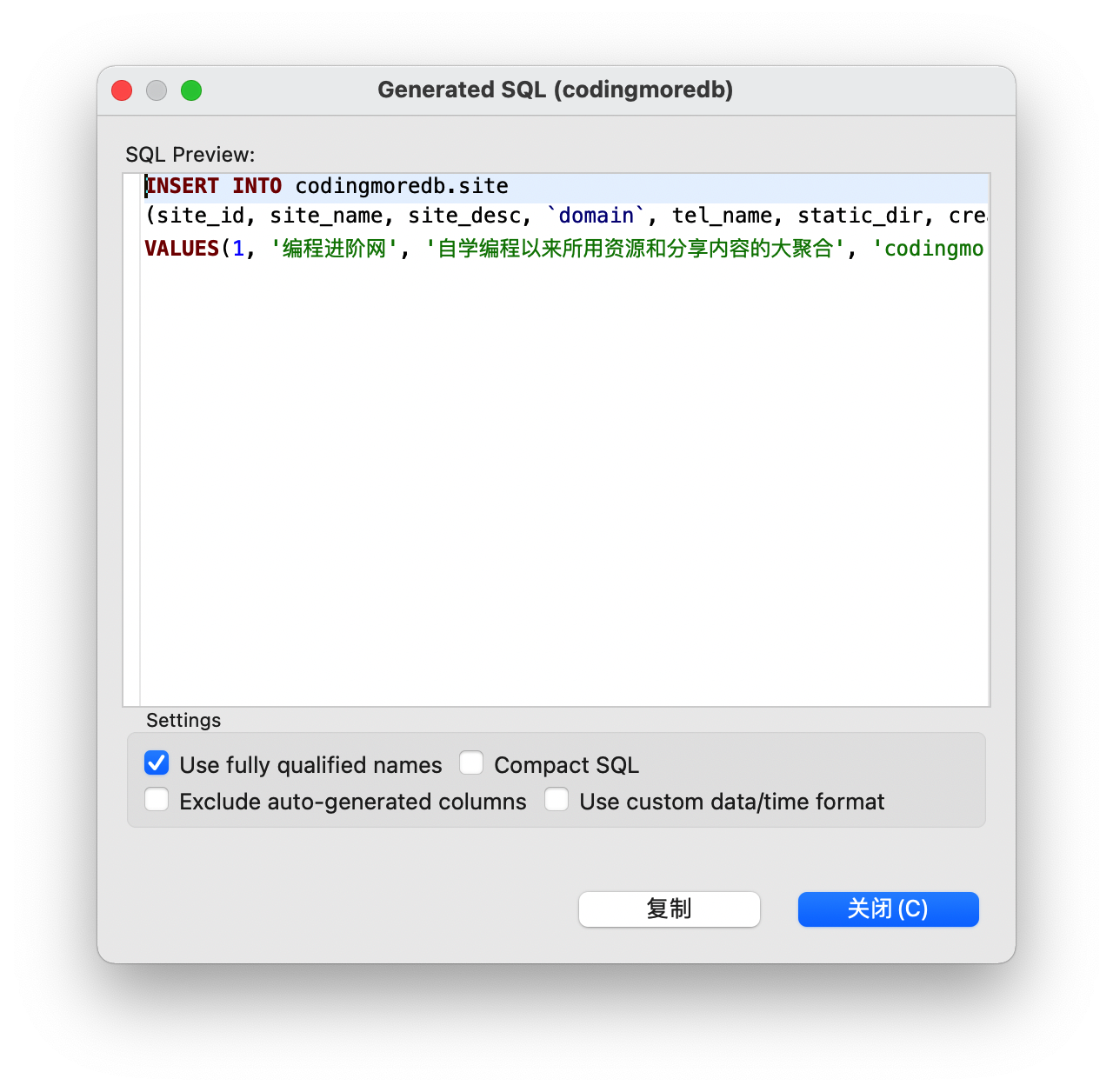1113x1092 pixels.
Task: Click the 复制 copy button
Action: [x=669, y=909]
